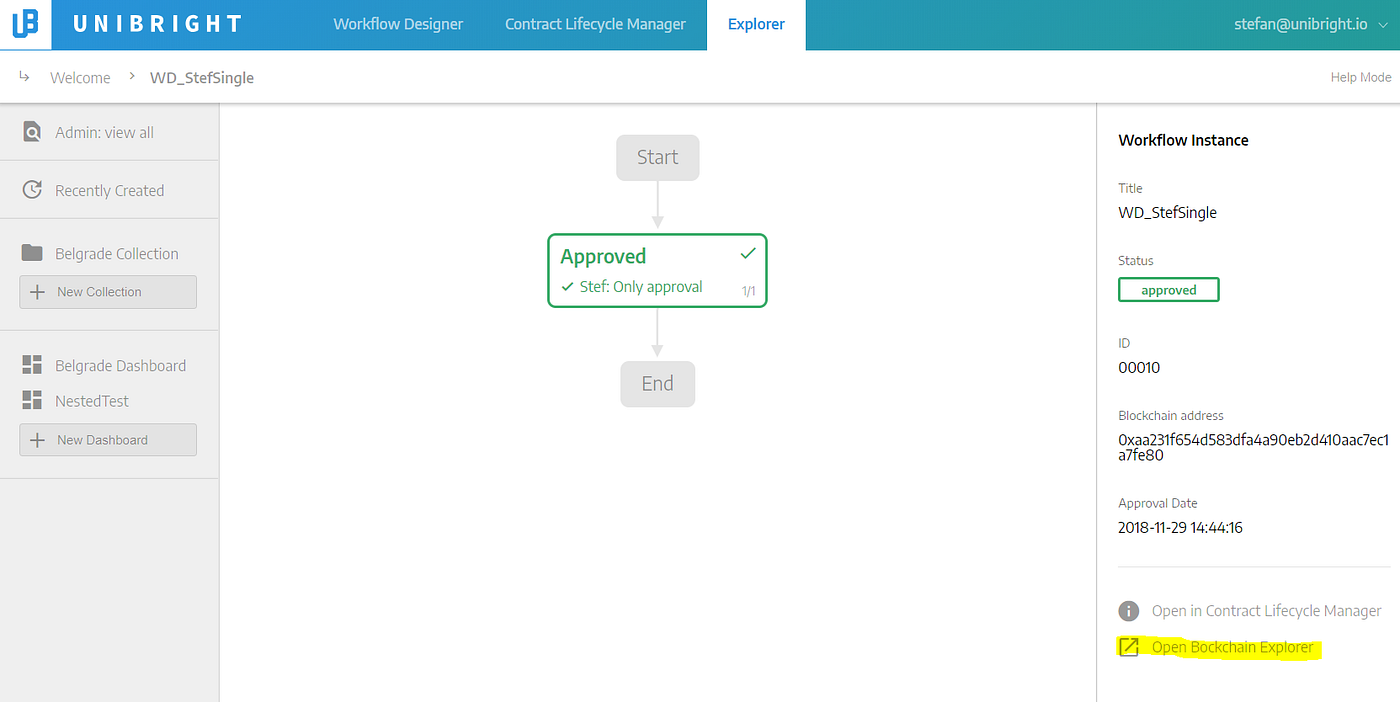Click the New Collection button

point(108,292)
